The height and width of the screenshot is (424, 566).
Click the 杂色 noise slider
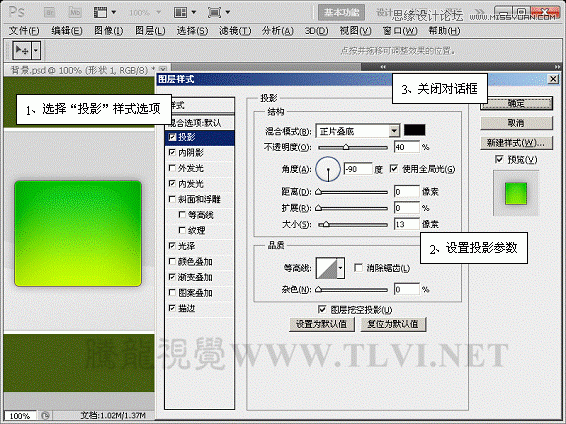[353, 289]
